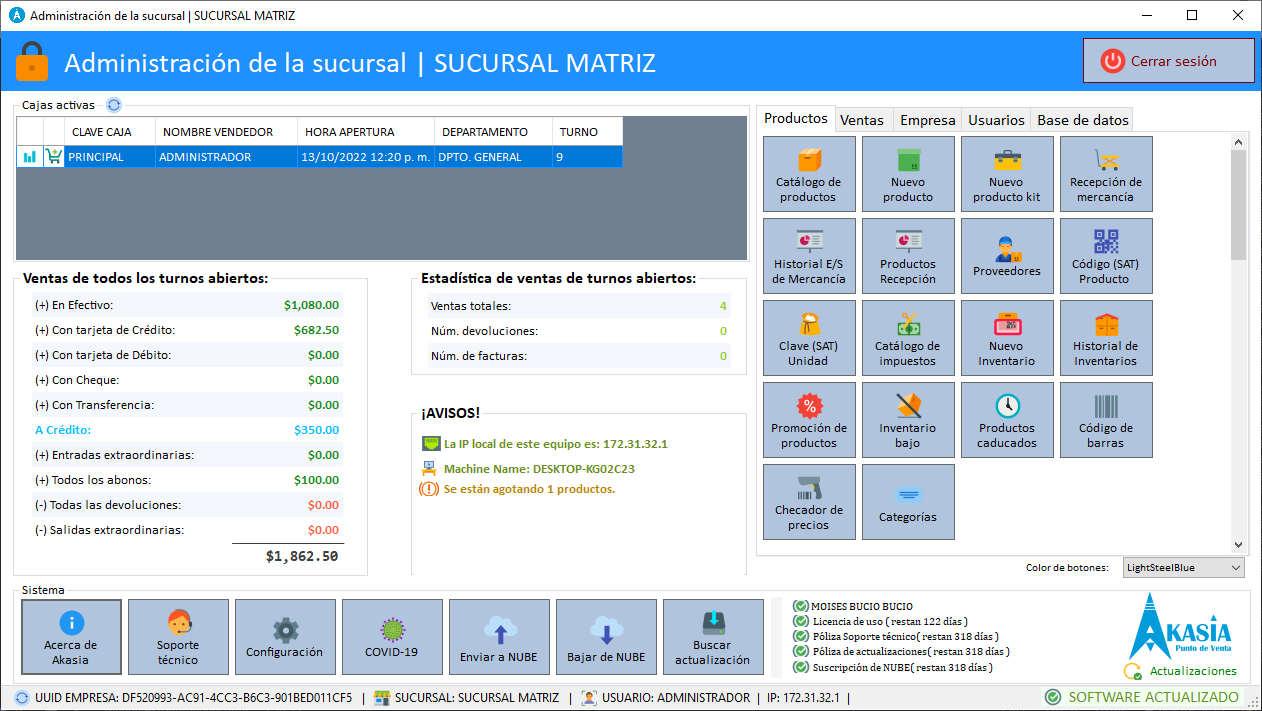
Task: Click the Cerrar sesión button
Action: [x=1168, y=61]
